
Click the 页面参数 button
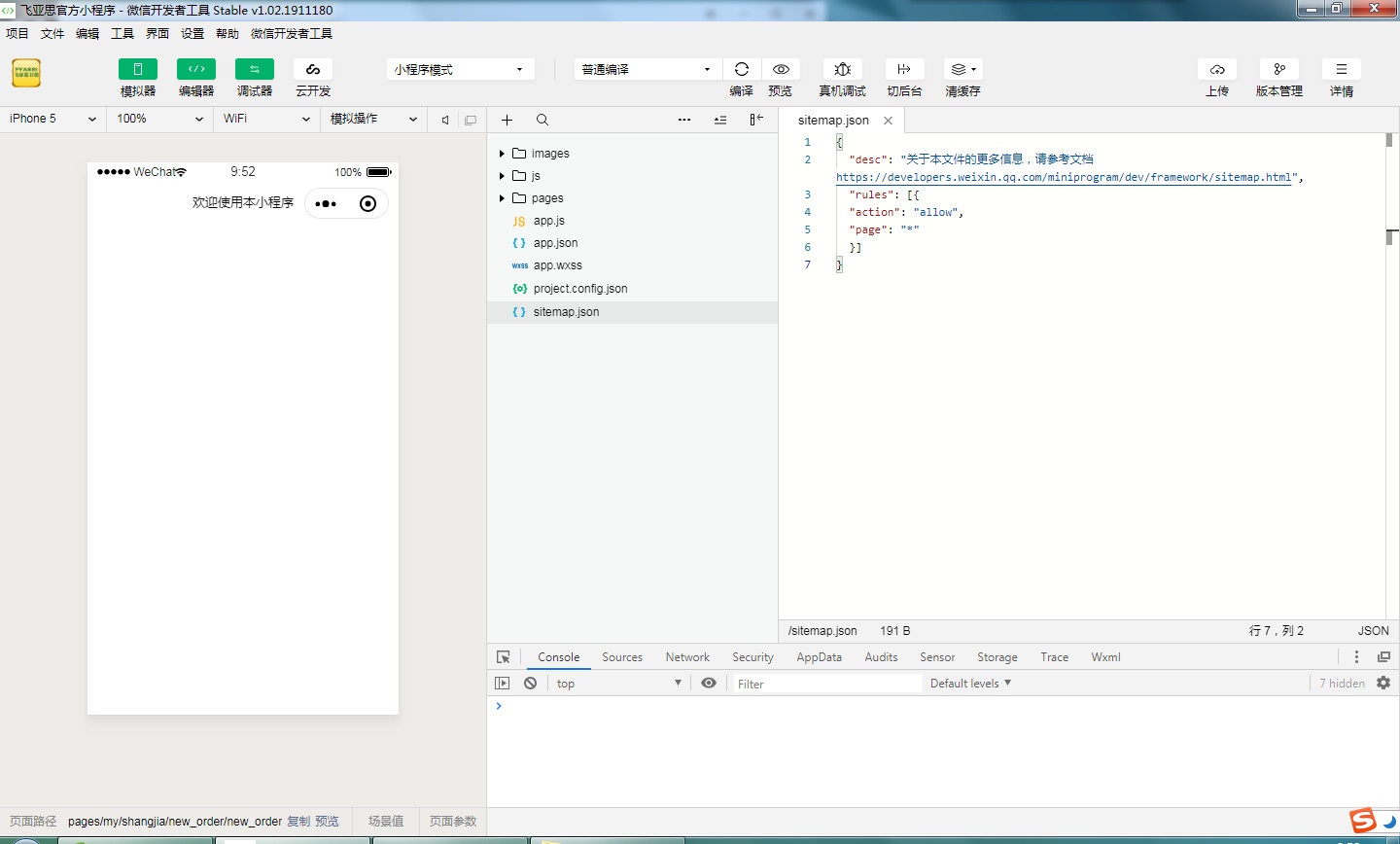(453, 822)
